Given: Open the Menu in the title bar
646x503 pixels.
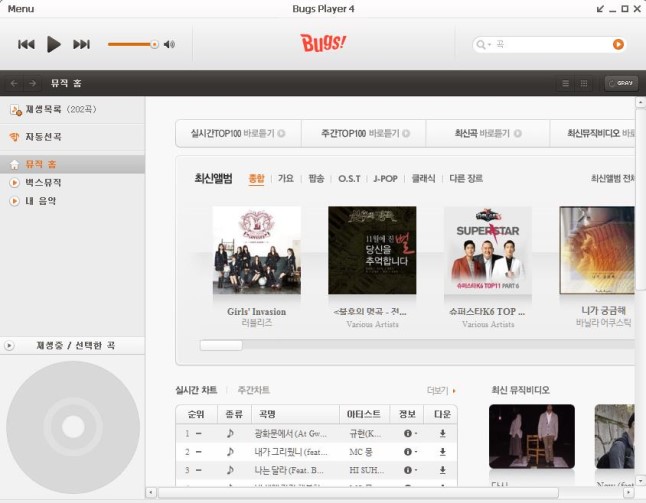Looking at the screenshot, I should (x=21, y=8).
